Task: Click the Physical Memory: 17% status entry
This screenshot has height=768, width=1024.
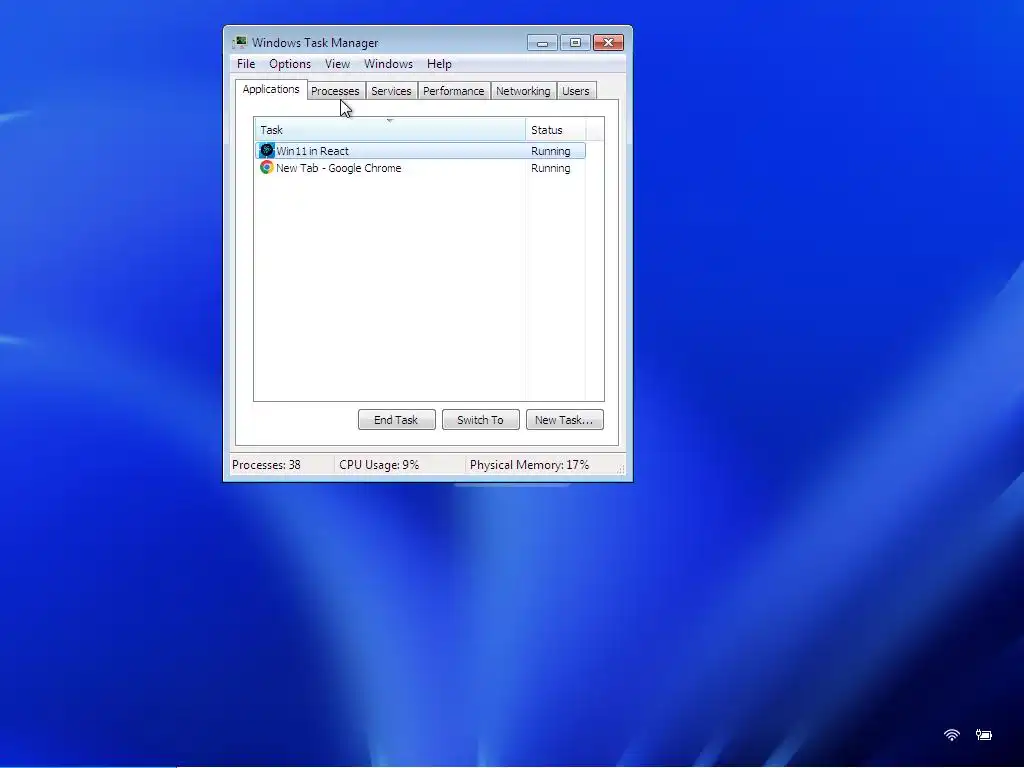Action: (x=529, y=465)
